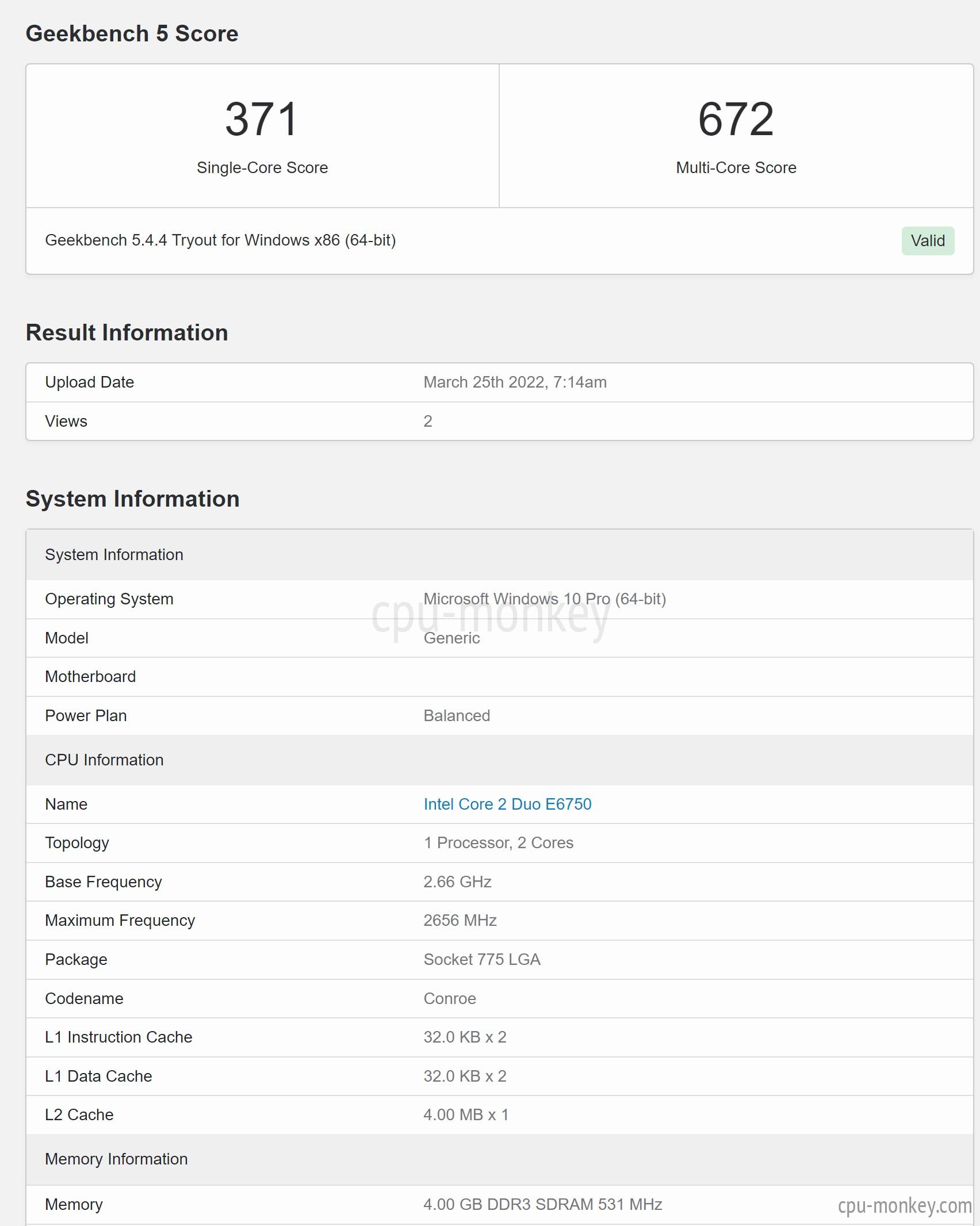Click the Motherboard row label

[90, 676]
